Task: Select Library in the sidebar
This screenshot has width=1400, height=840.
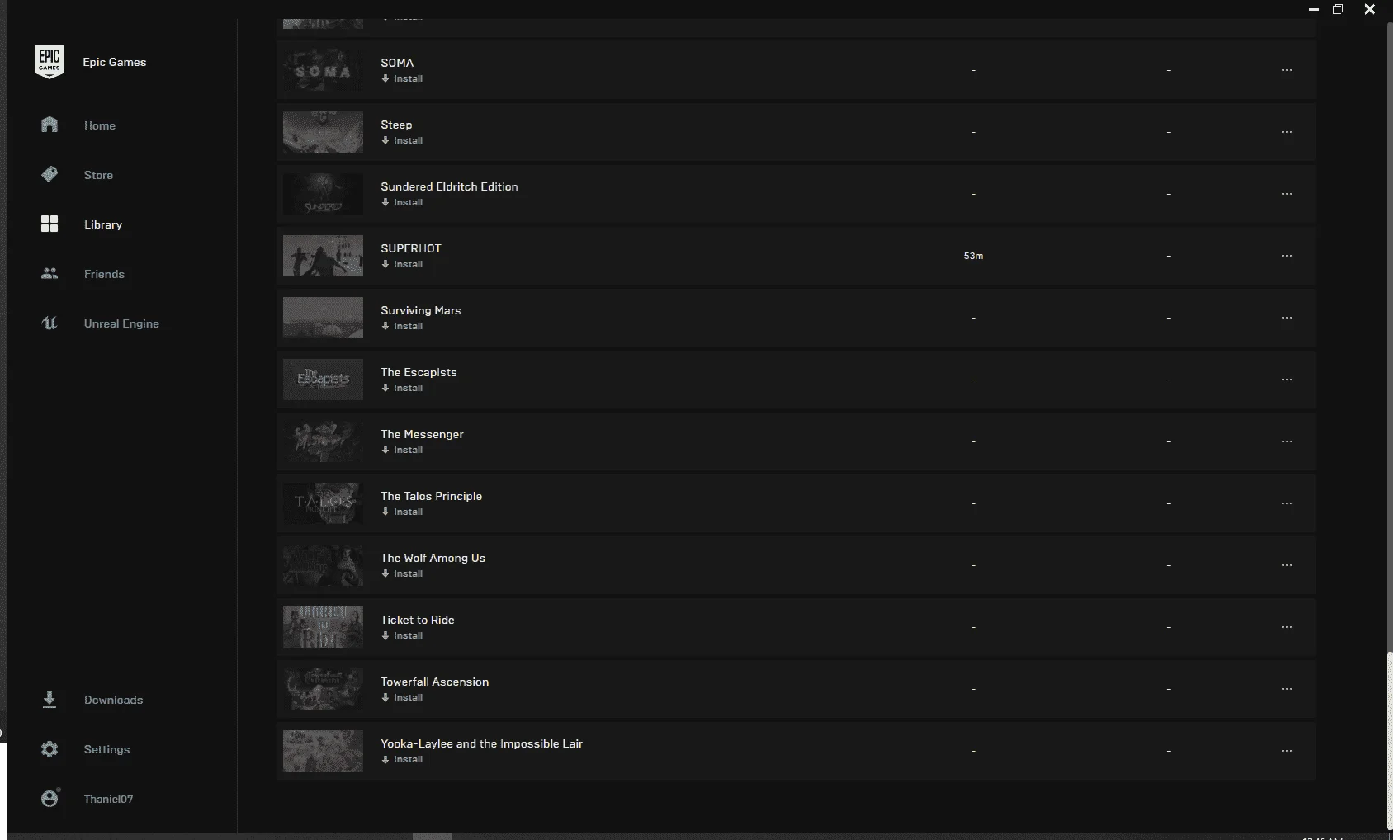Action: [103, 224]
